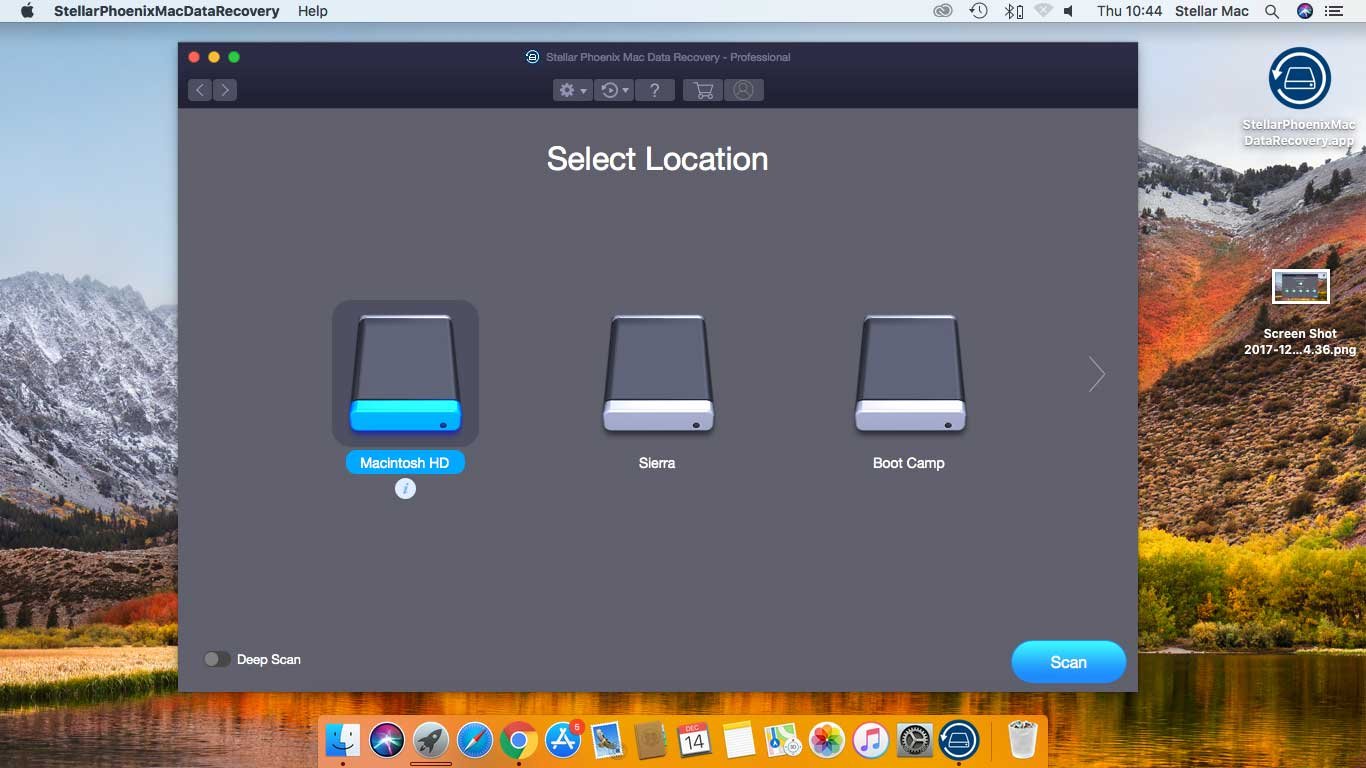Open Notes from the dock

739,740
